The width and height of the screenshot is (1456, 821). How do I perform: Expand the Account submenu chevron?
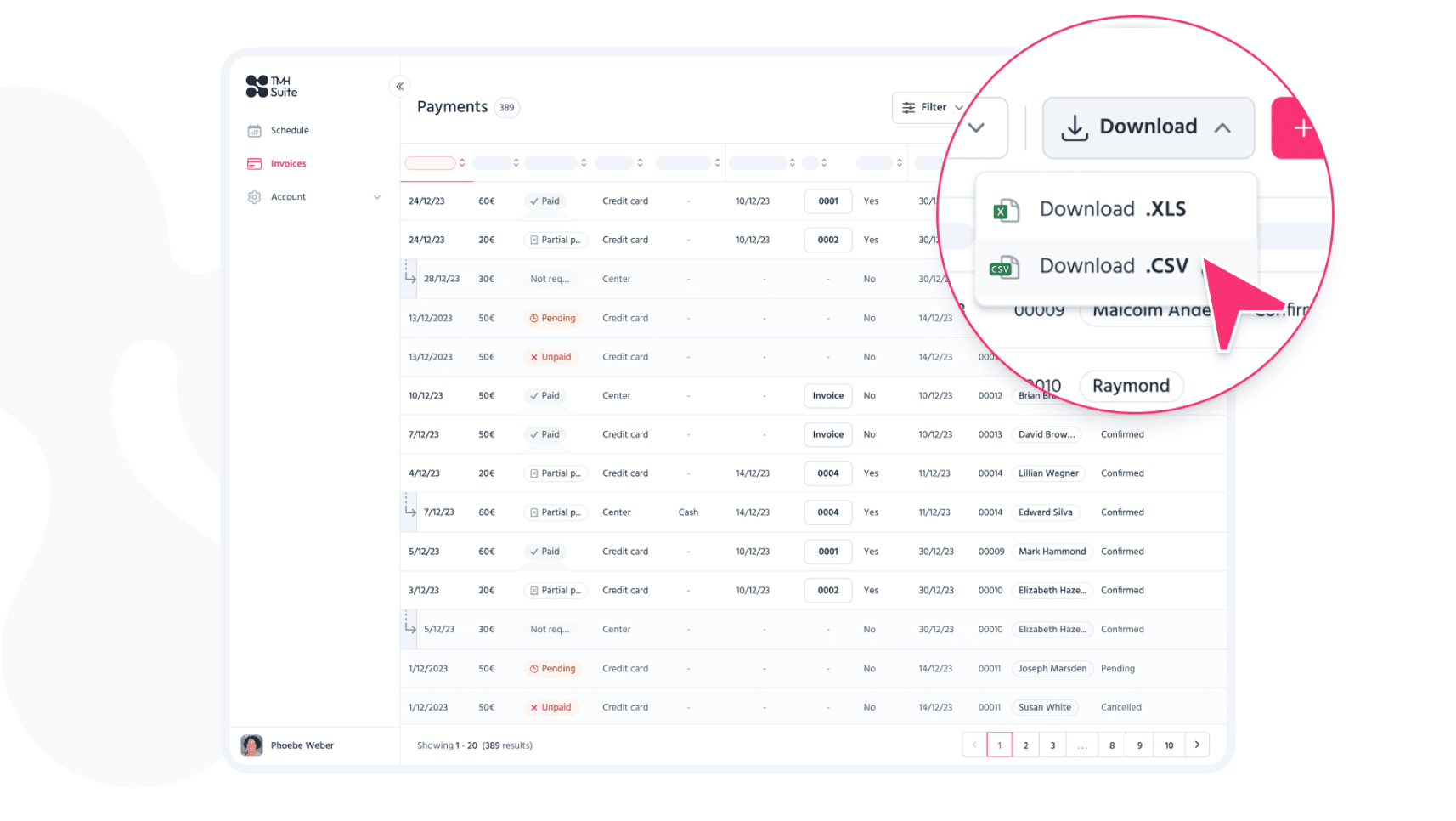pos(377,197)
